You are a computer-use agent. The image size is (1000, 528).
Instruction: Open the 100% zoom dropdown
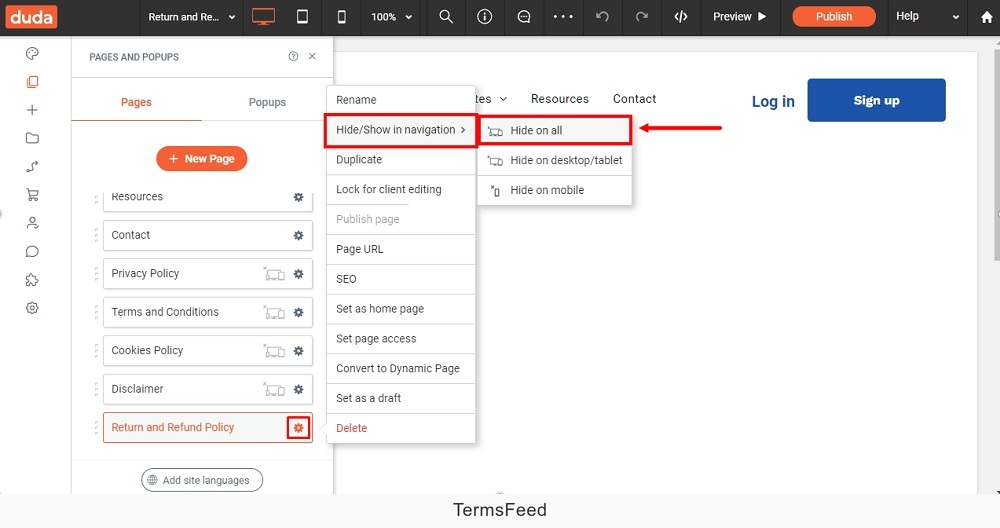(391, 17)
